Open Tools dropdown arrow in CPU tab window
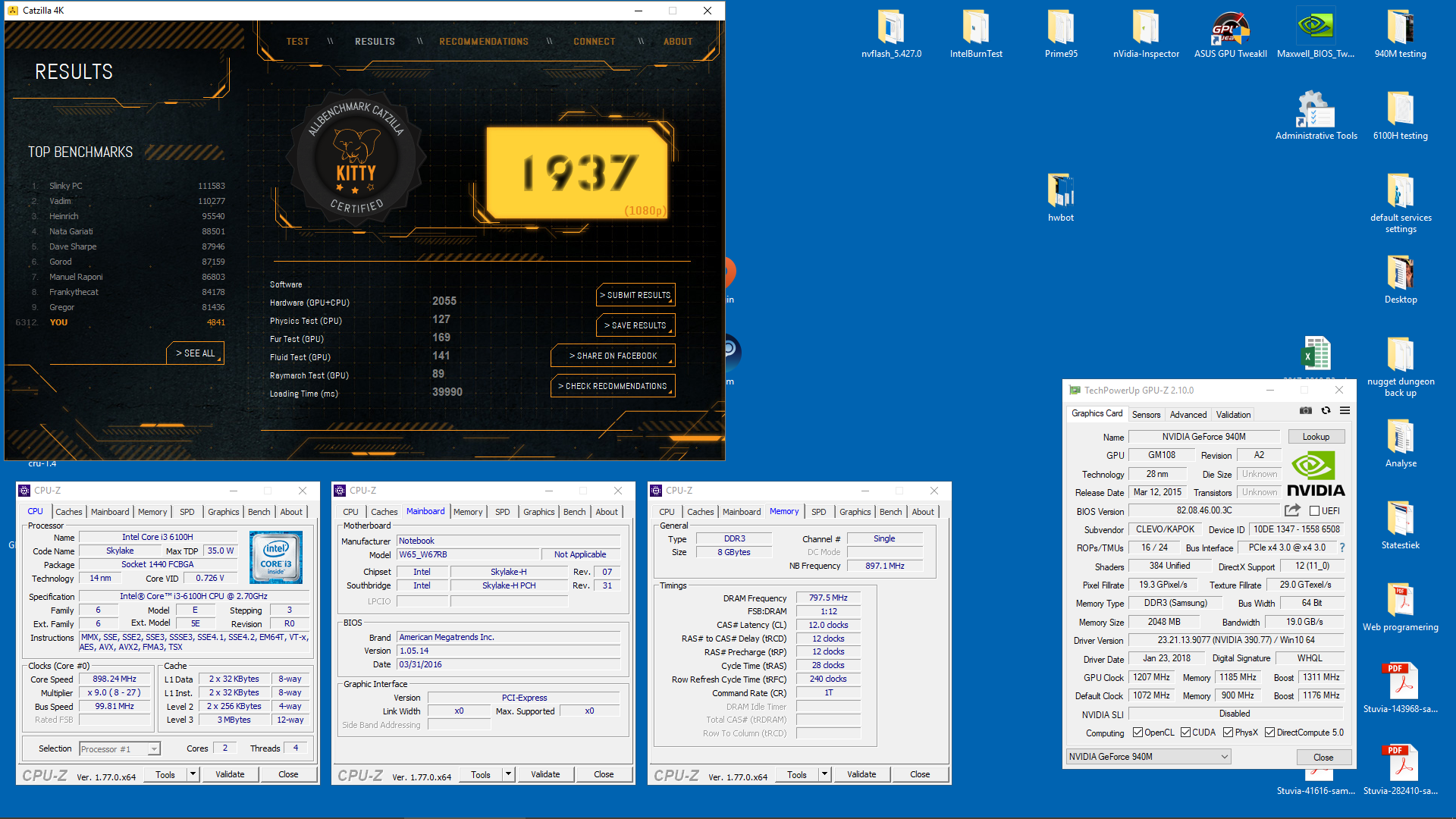Screen dimensions: 1456x819 193,774
